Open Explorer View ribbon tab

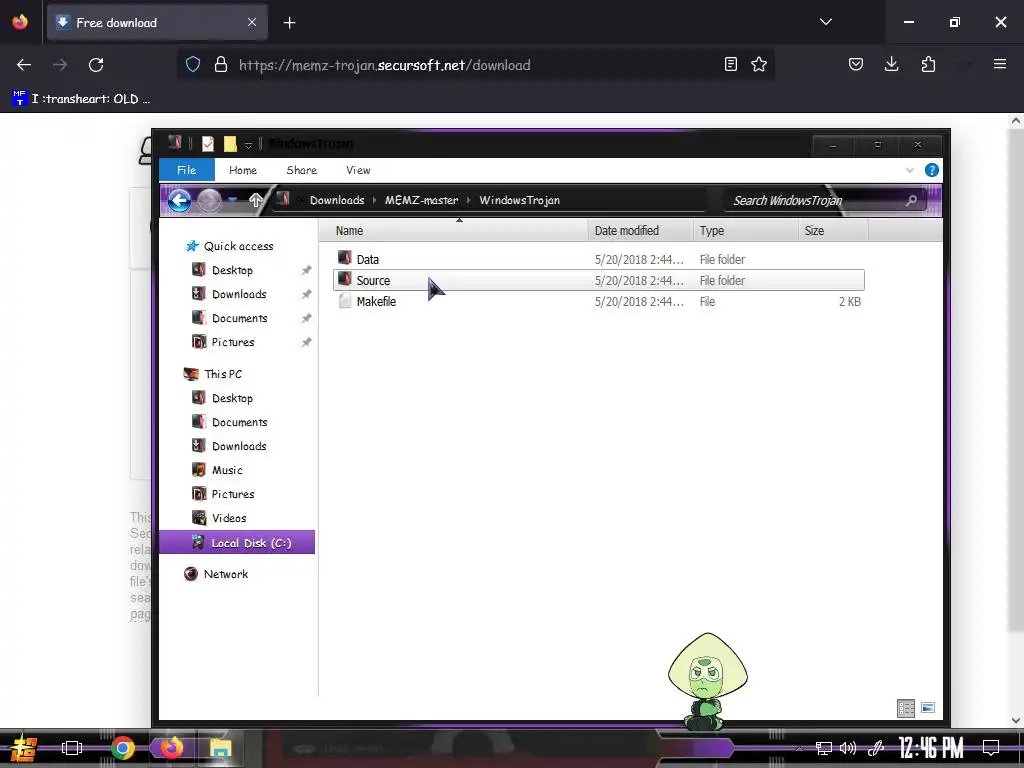[358, 170]
